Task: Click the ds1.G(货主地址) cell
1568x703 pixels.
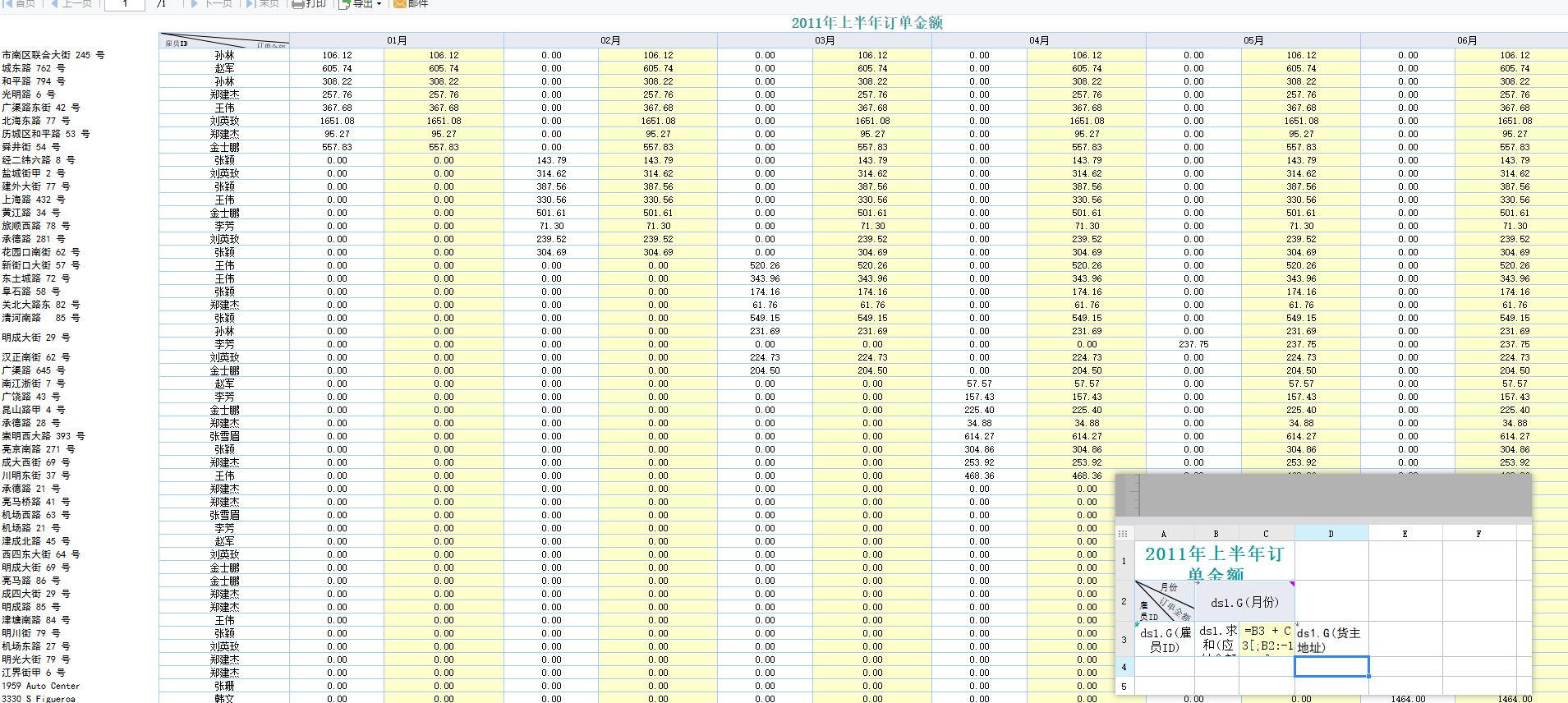Action: pos(1331,640)
